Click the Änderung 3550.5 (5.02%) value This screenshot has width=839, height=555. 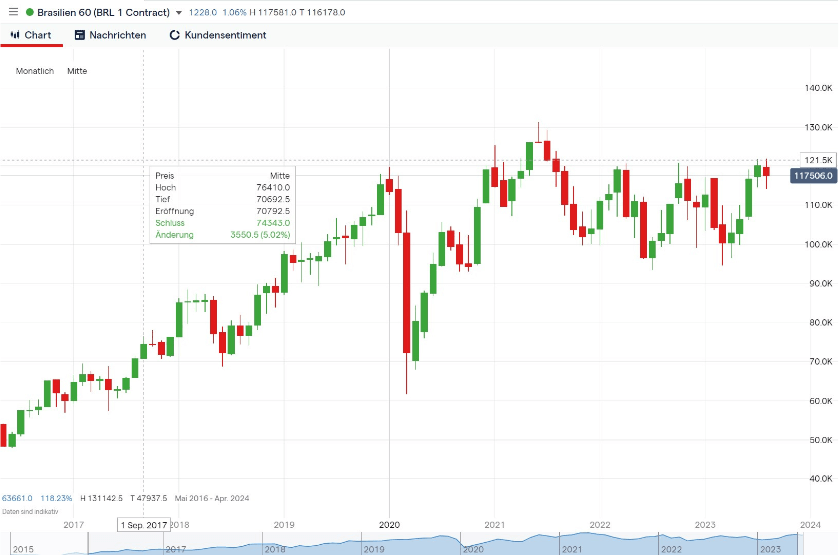[260, 234]
